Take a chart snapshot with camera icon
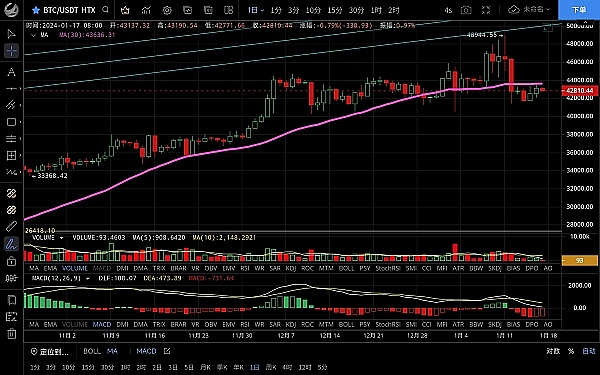The image size is (600, 375). click(466, 10)
